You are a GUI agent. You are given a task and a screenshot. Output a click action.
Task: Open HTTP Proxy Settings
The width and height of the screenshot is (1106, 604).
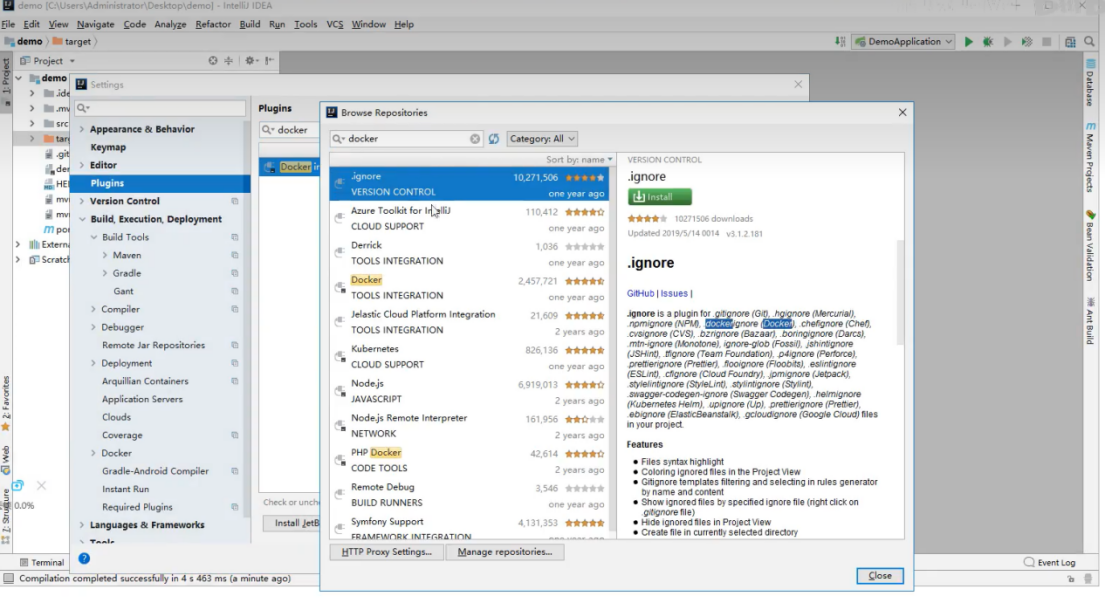coord(386,552)
